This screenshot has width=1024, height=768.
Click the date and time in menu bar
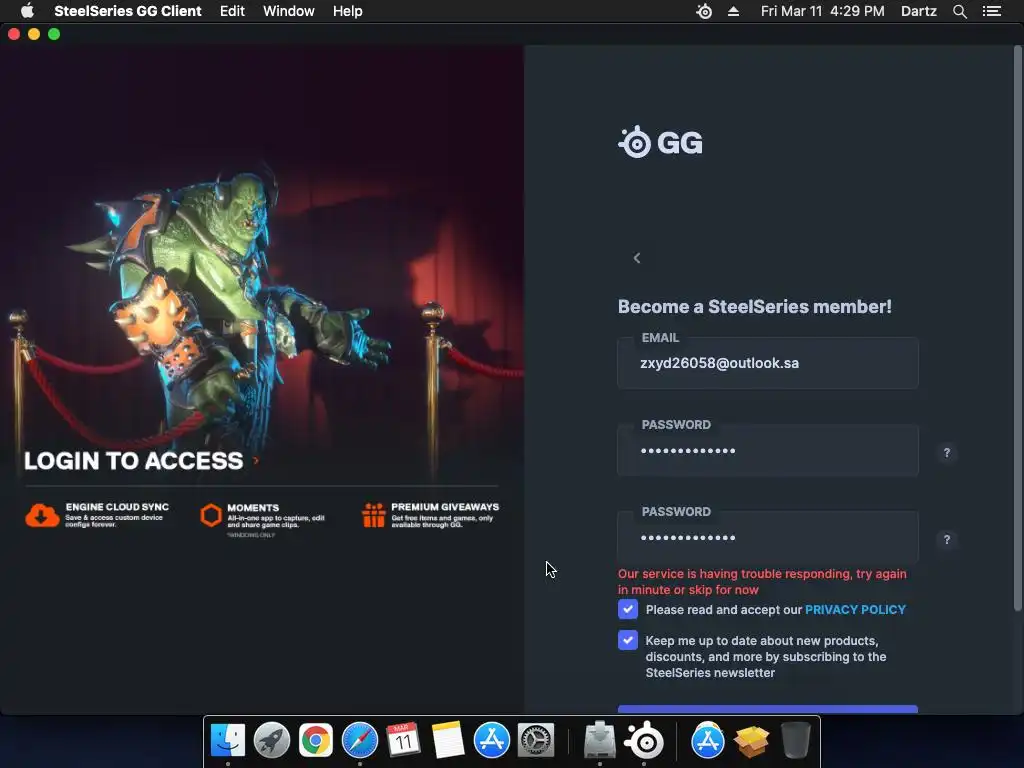pyautogui.click(x=822, y=11)
